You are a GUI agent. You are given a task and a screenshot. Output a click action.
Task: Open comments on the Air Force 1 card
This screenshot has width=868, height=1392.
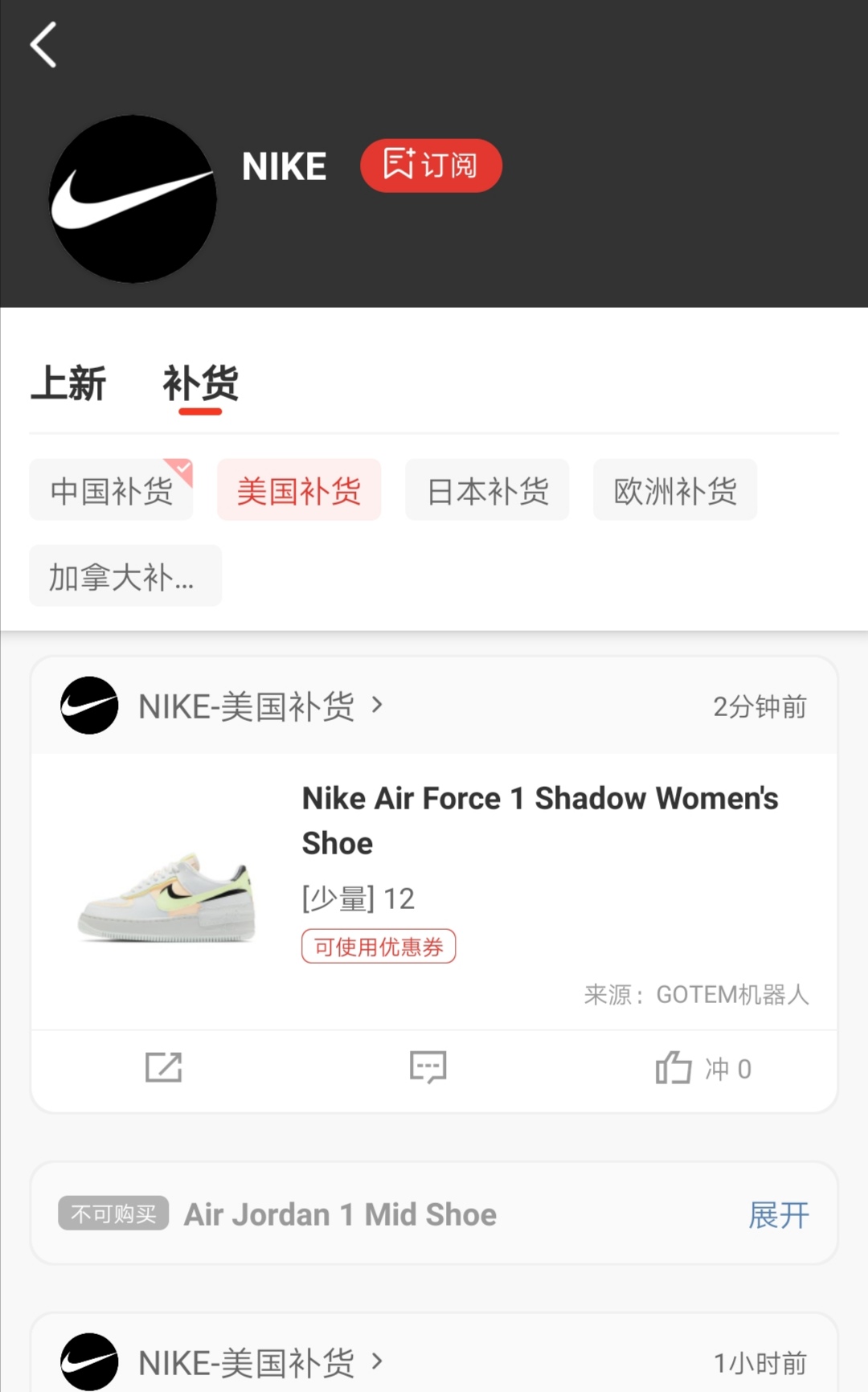[428, 1067]
